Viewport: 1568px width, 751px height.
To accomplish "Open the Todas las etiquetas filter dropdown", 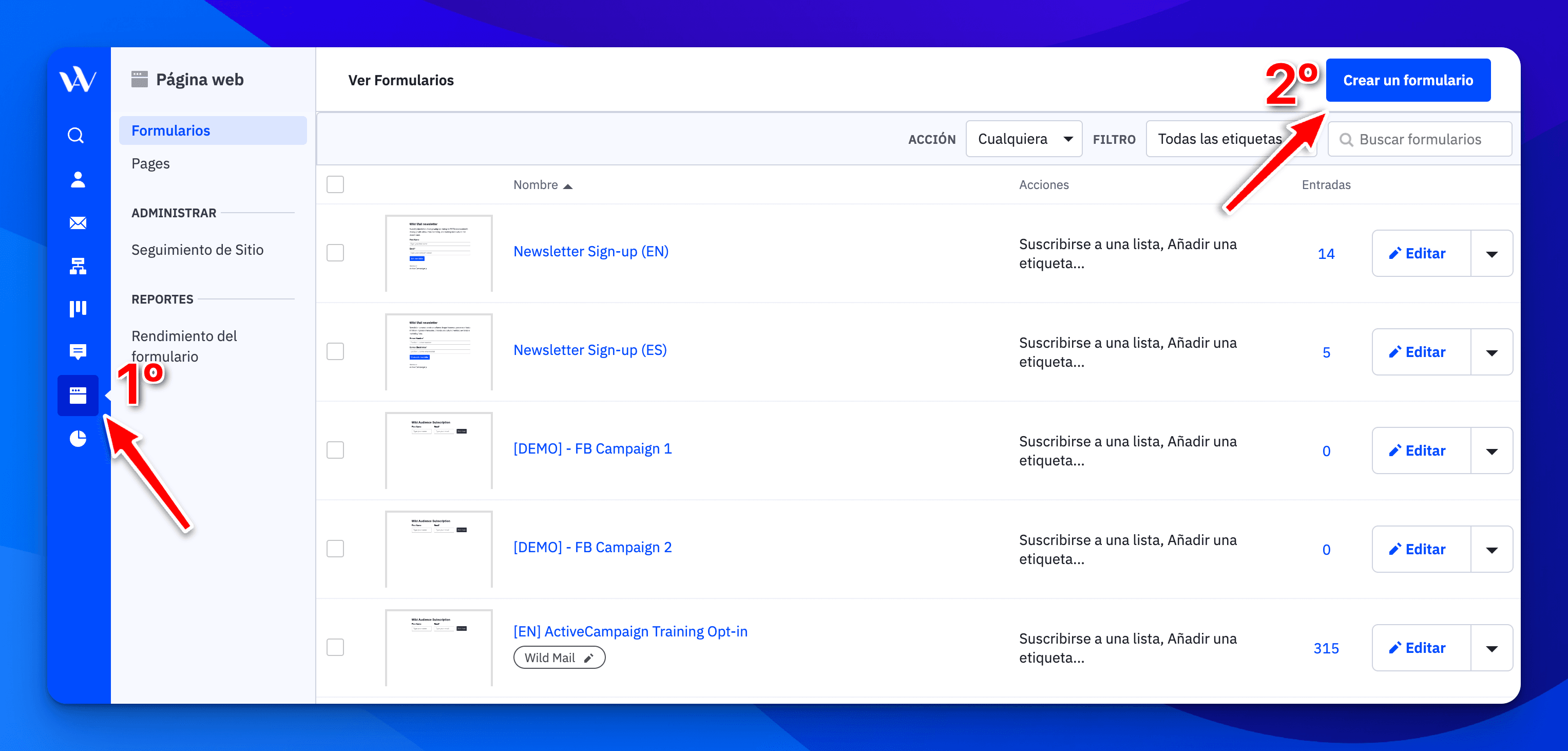I will 1231,139.
